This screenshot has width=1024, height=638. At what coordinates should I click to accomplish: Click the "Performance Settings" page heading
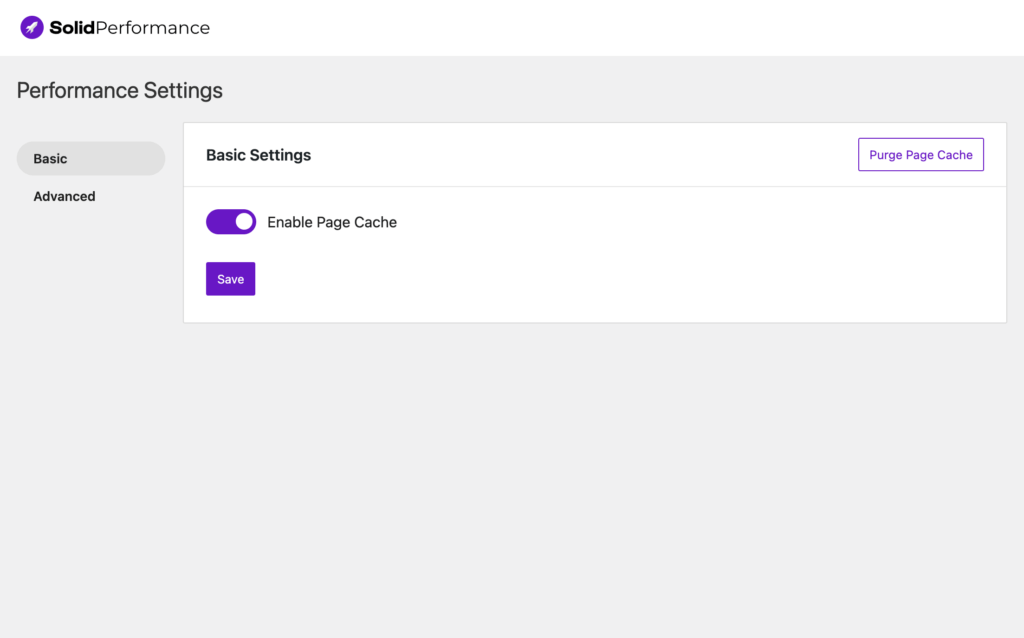[x=120, y=91]
